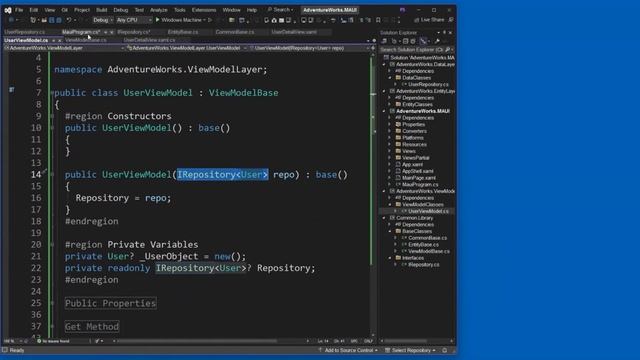Open the Extensions menu
The height and width of the screenshot is (360, 640).
[204, 10]
